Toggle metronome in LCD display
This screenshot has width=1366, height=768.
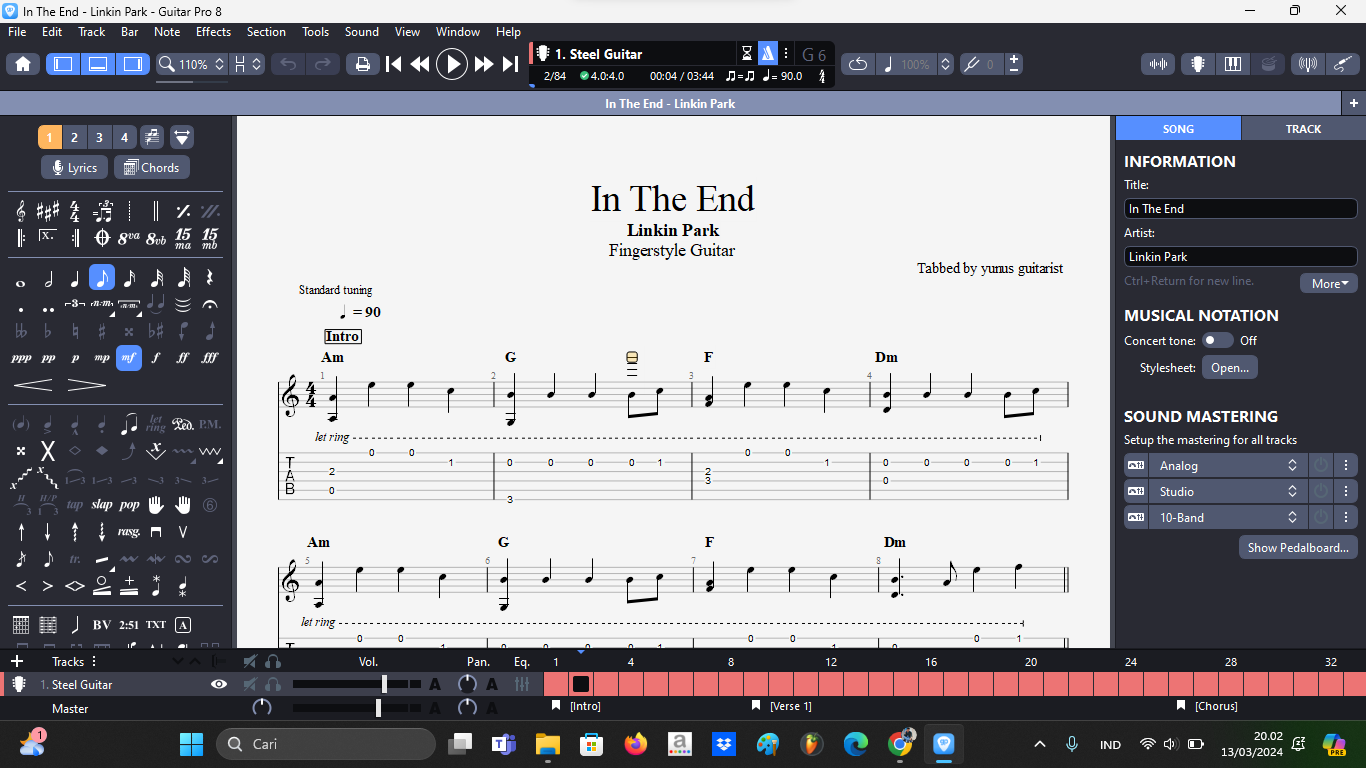click(767, 53)
